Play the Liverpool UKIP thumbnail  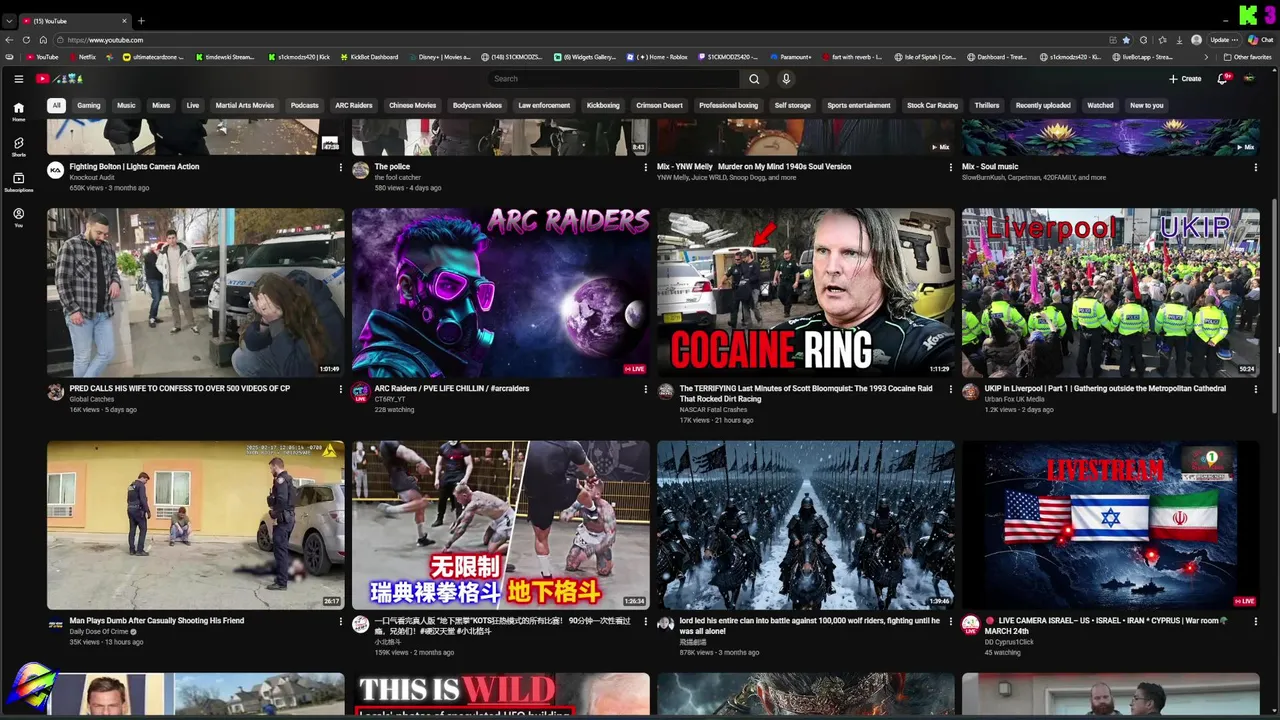pos(1111,293)
